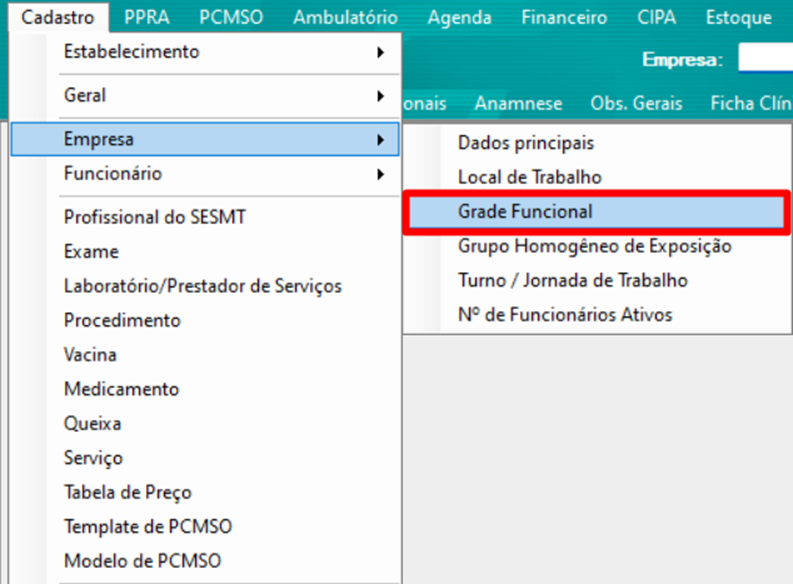The image size is (793, 584).
Task: Open Laboratório/Prestador de Serviços
Action: tap(205, 286)
